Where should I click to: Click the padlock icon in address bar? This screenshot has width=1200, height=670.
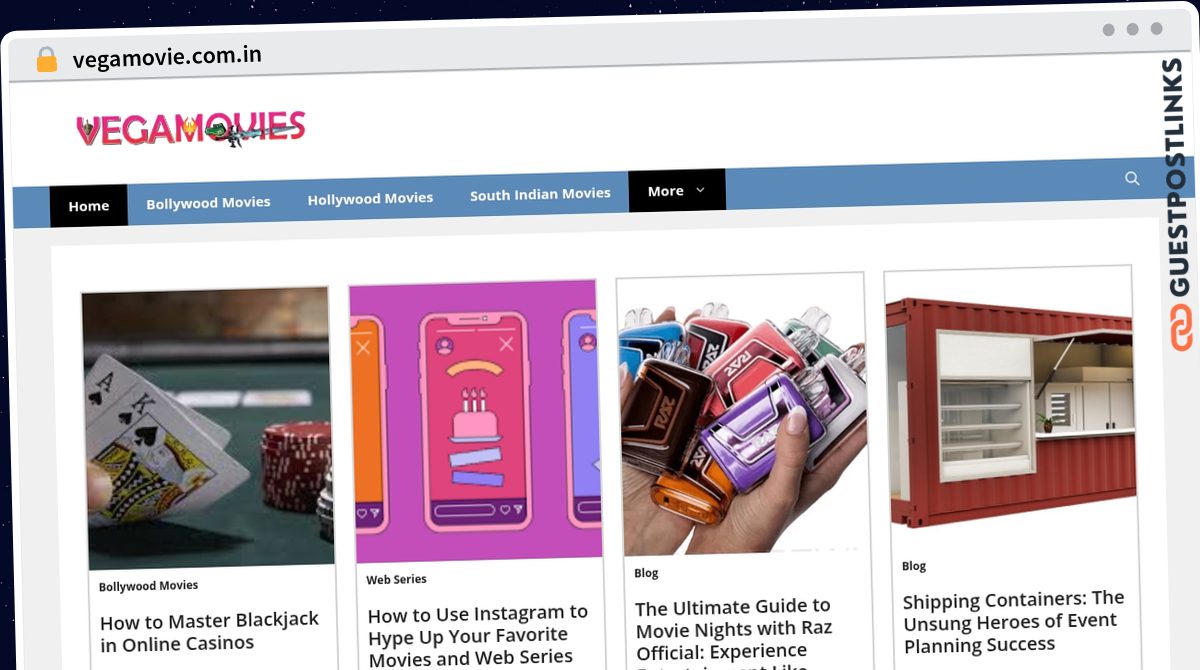[x=46, y=60]
